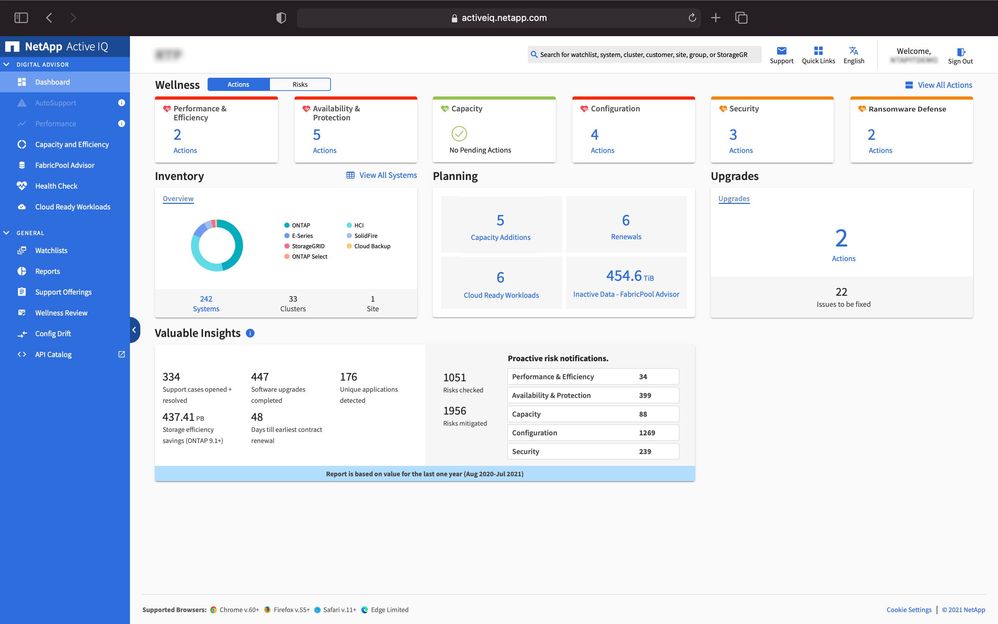
Task: Open the Support envelope icon
Action: coord(781,51)
